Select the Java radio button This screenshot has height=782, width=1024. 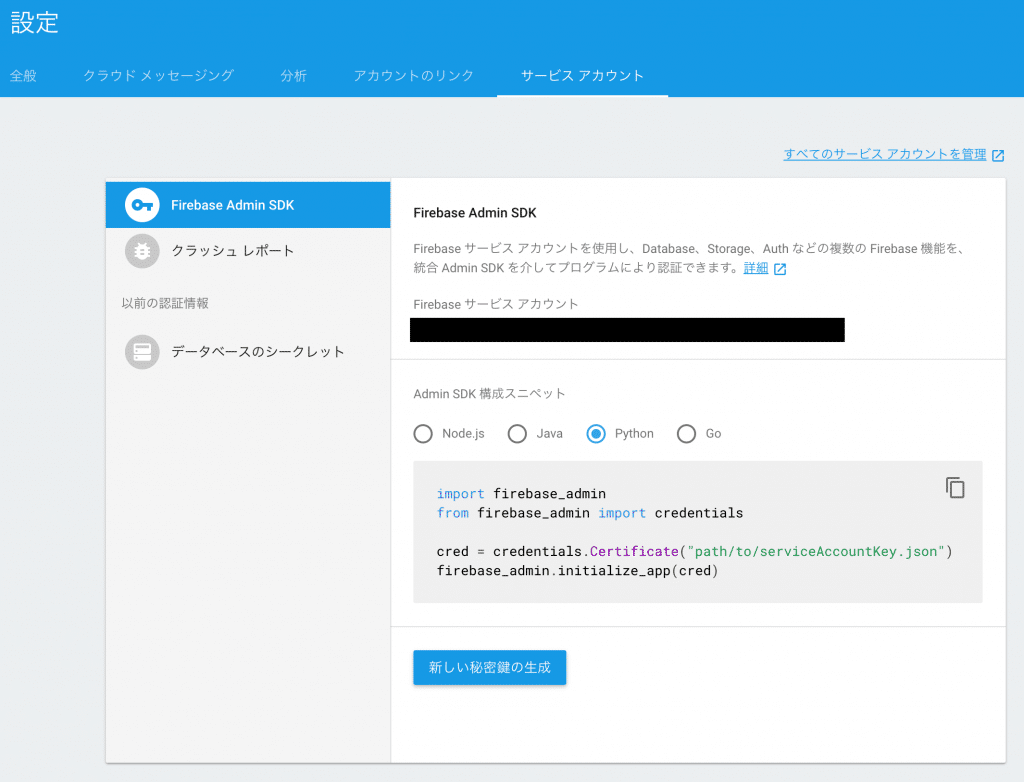(517, 434)
